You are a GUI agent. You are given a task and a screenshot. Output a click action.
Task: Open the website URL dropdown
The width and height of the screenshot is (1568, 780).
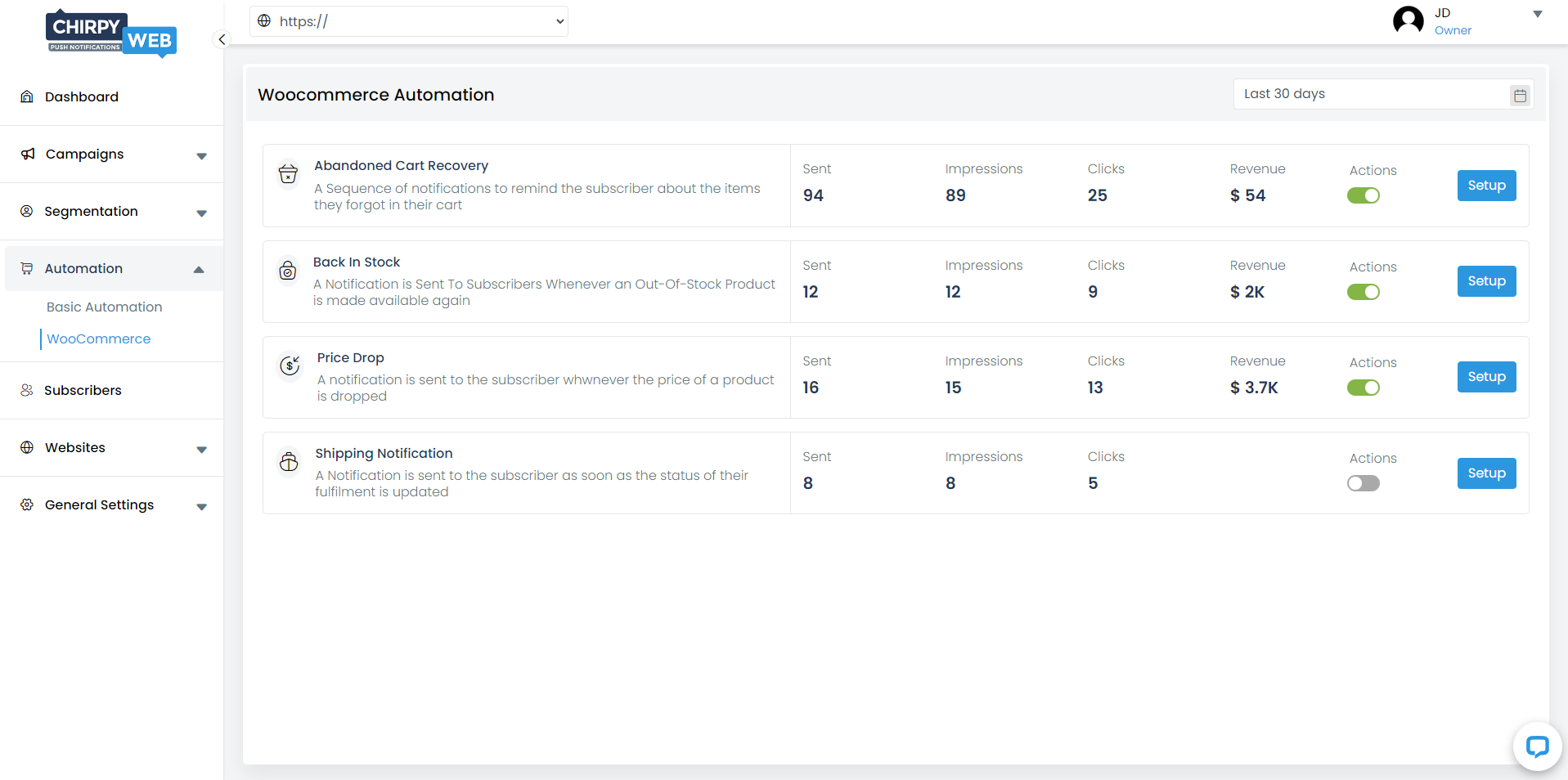(409, 21)
